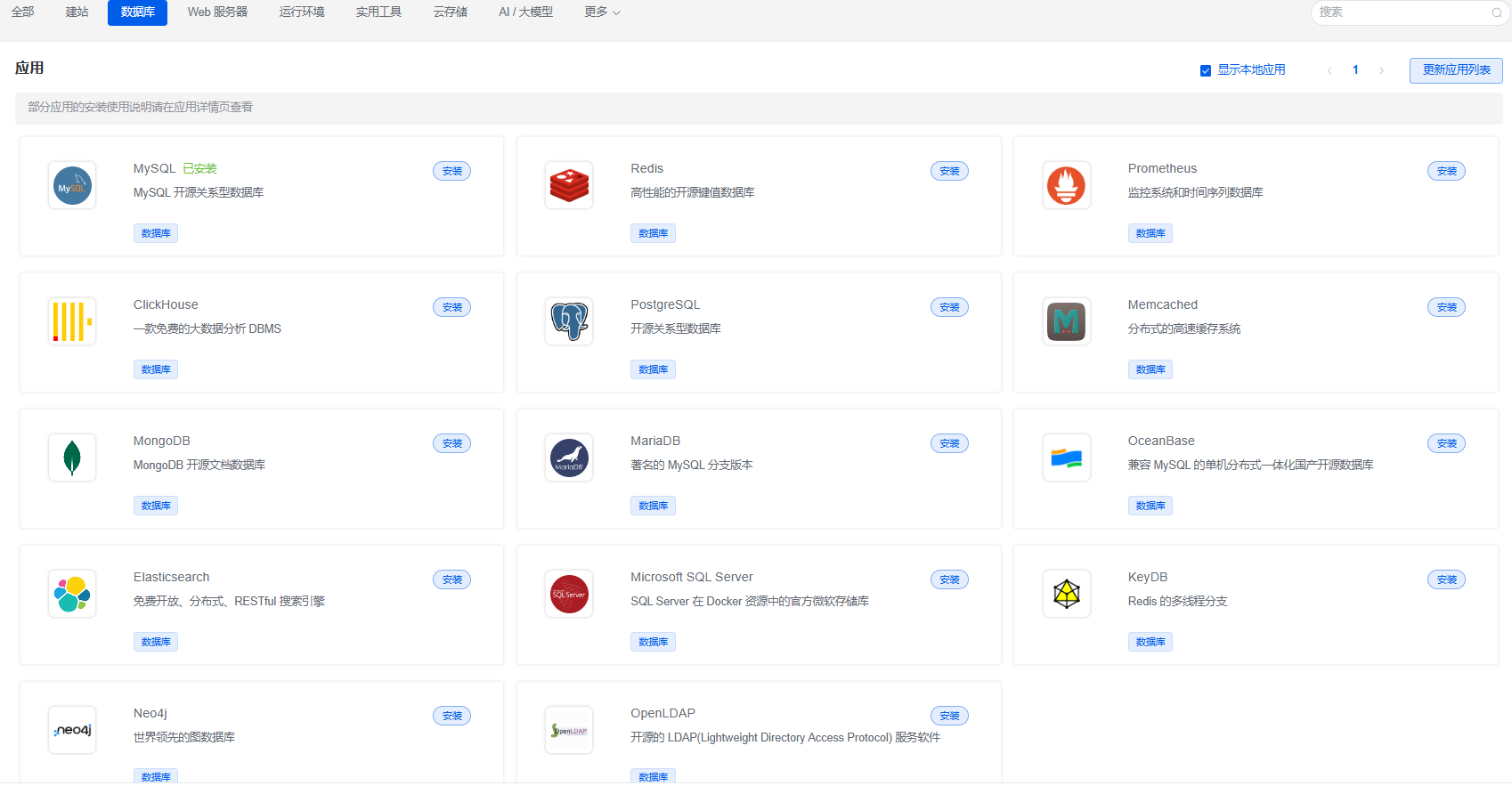Image resolution: width=1512 pixels, height=786 pixels.
Task: Select page number 1 in pagination
Action: coord(1355,70)
